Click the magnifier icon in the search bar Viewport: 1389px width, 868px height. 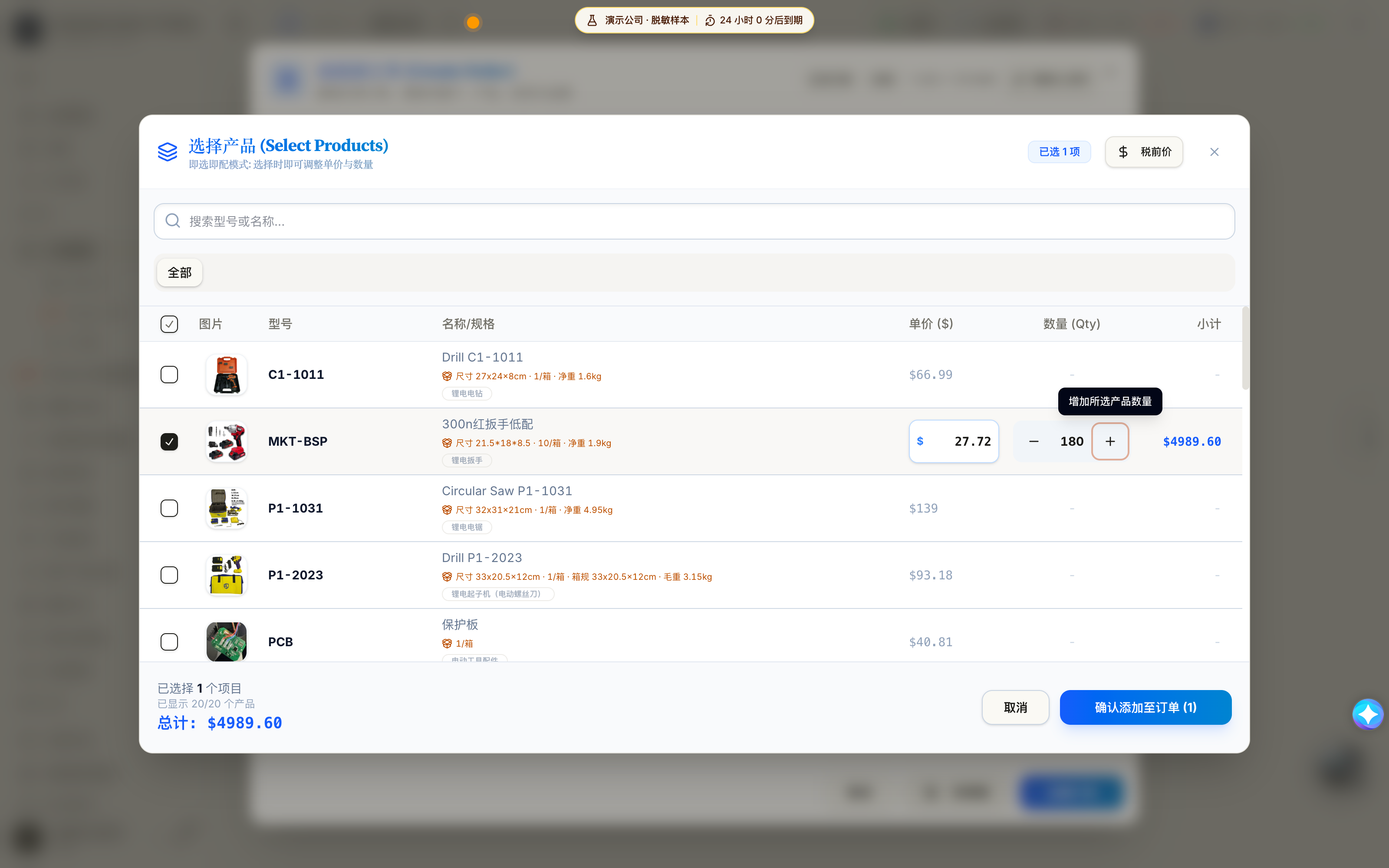173,221
